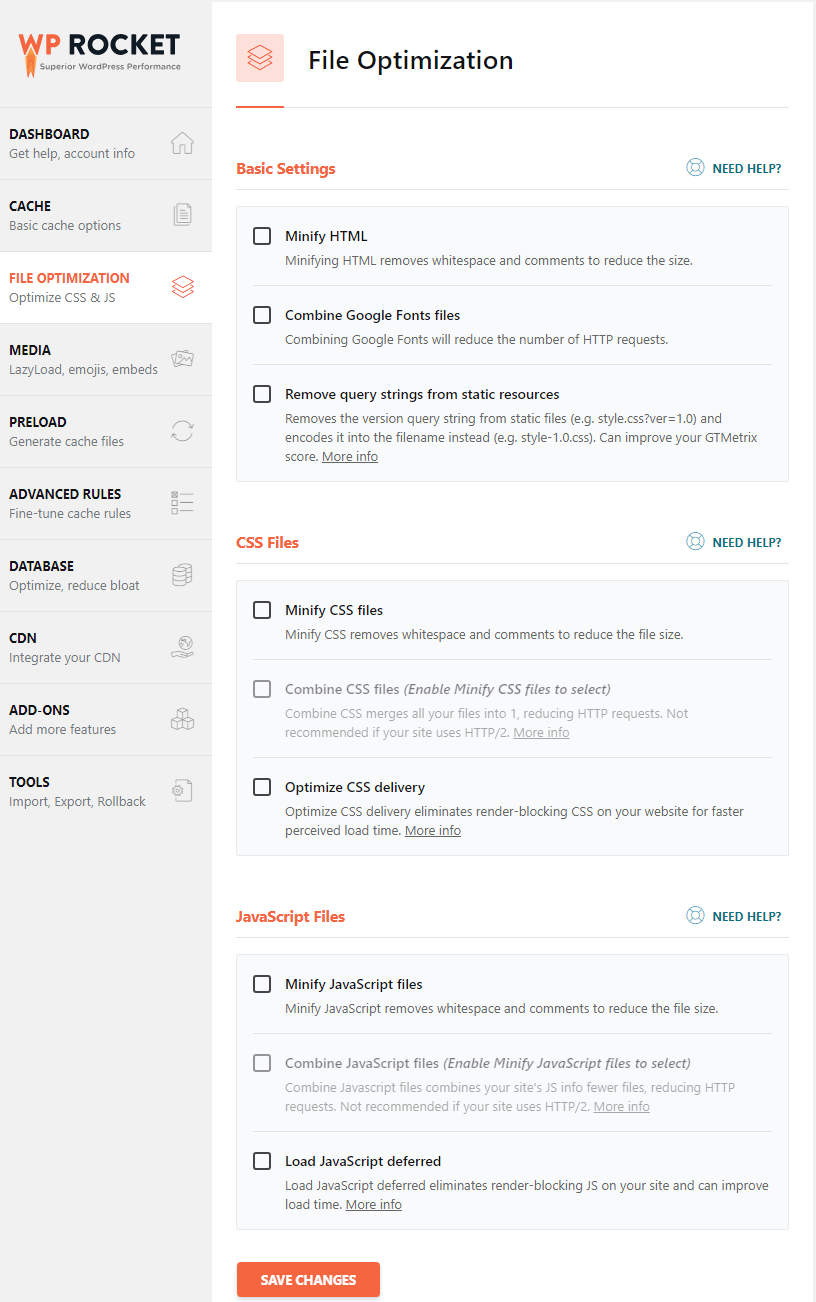Enable Minify CSS files checkbox
Image resolution: width=816 pixels, height=1302 pixels.
(262, 610)
